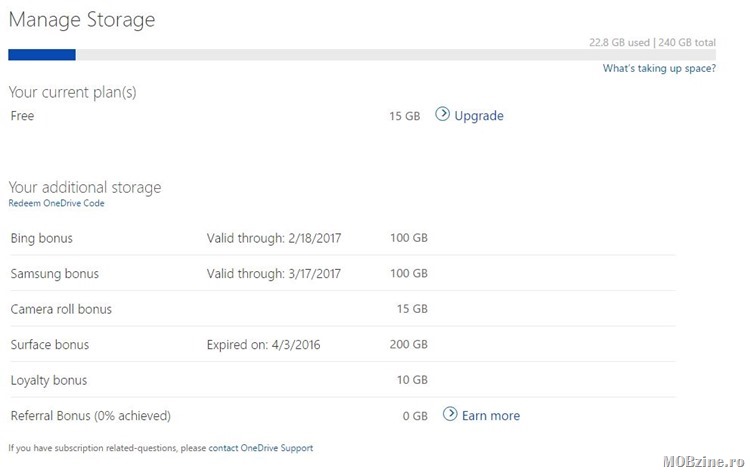Click the circled arrow icon beside Earn more
This screenshot has width=750, height=473.
[x=450, y=415]
